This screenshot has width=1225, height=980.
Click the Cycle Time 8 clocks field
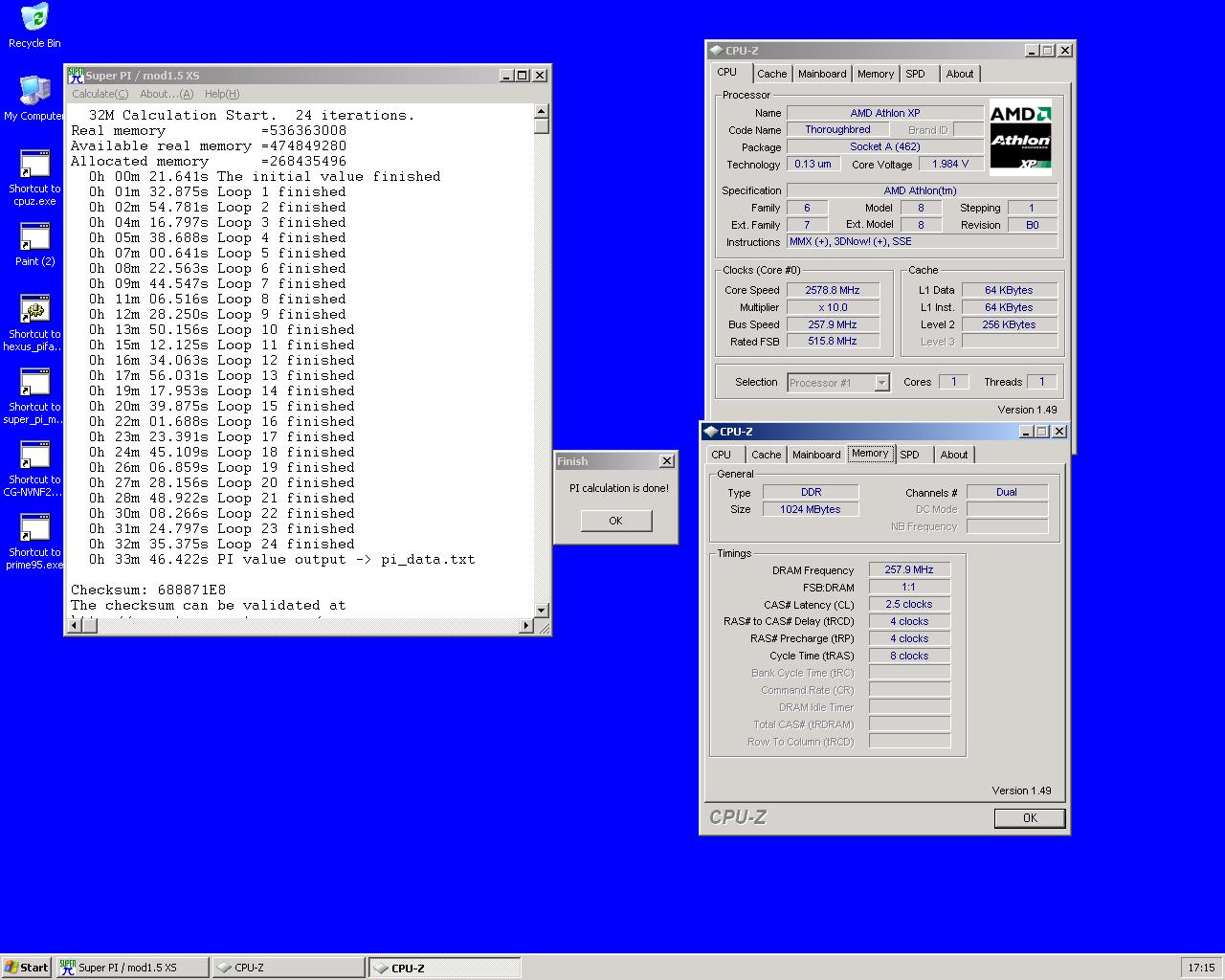(909, 656)
